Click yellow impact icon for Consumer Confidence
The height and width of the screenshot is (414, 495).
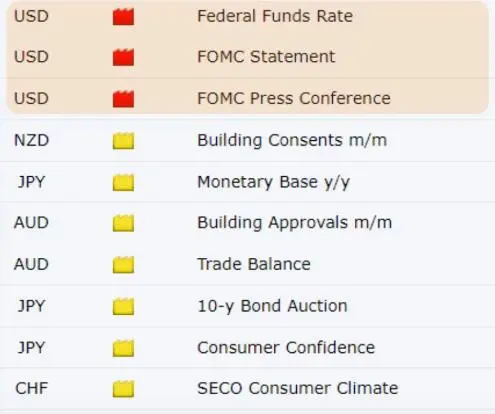click(123, 348)
